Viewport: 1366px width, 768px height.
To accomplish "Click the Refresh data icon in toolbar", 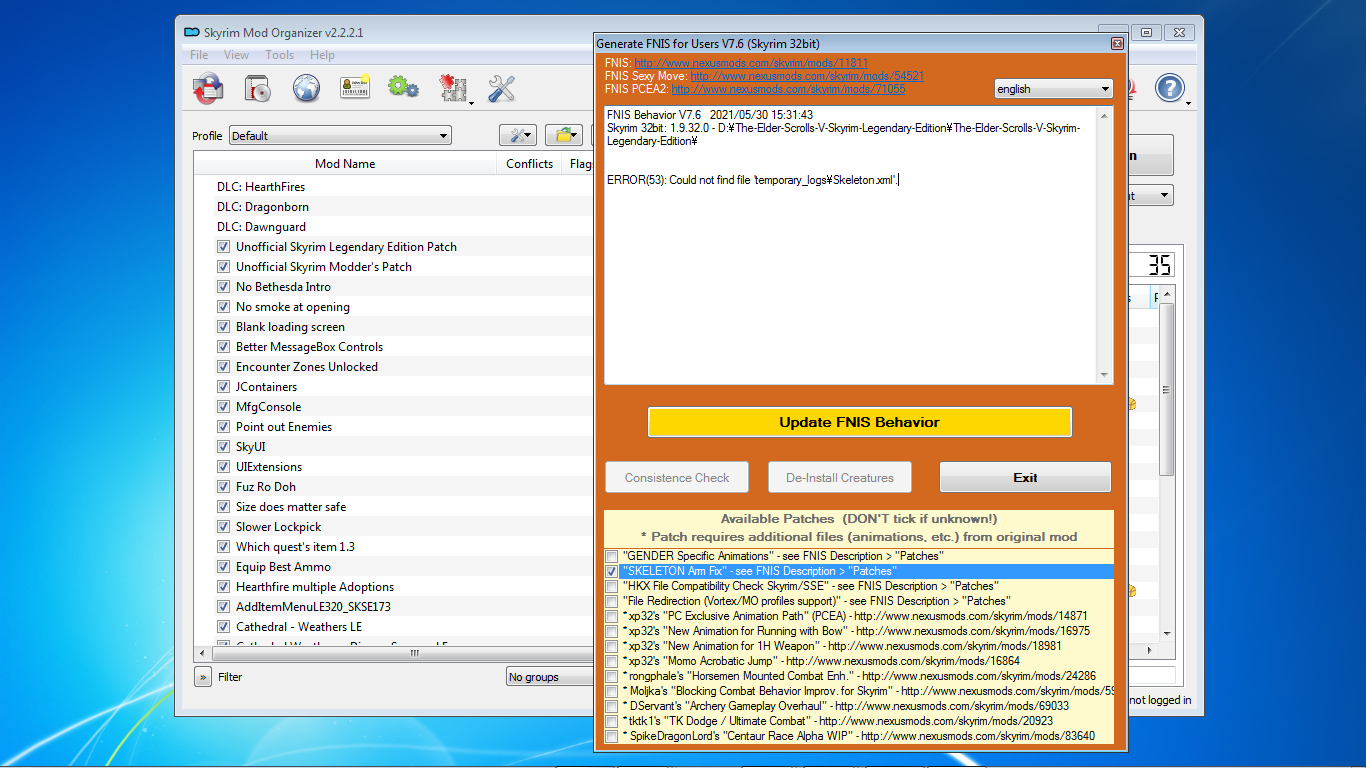I will pyautogui.click(x=208, y=88).
